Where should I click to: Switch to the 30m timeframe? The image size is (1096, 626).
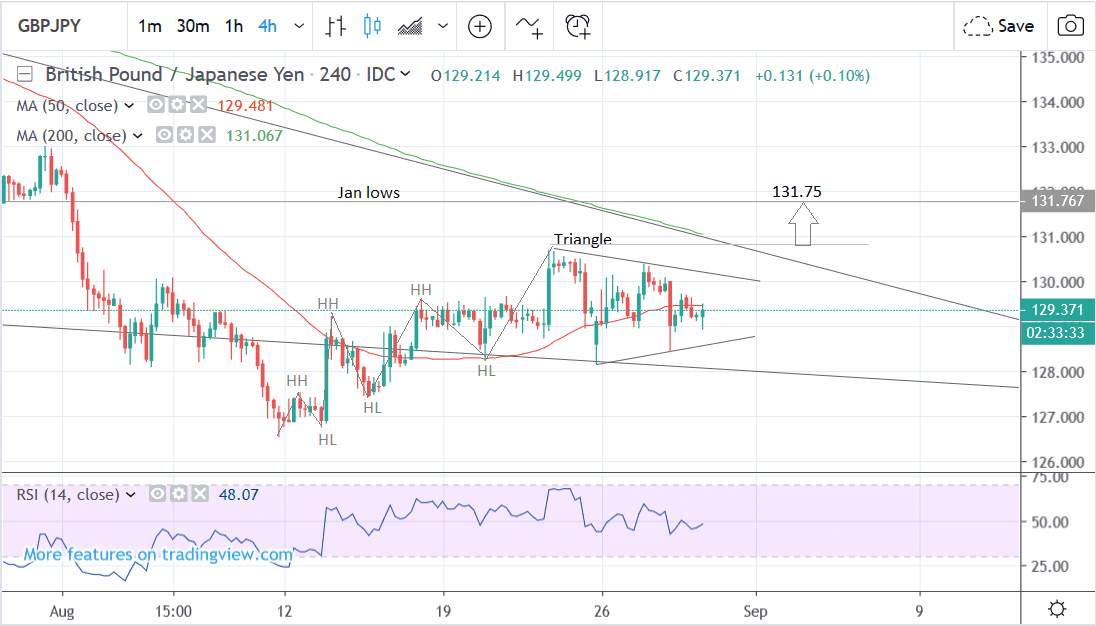point(192,27)
